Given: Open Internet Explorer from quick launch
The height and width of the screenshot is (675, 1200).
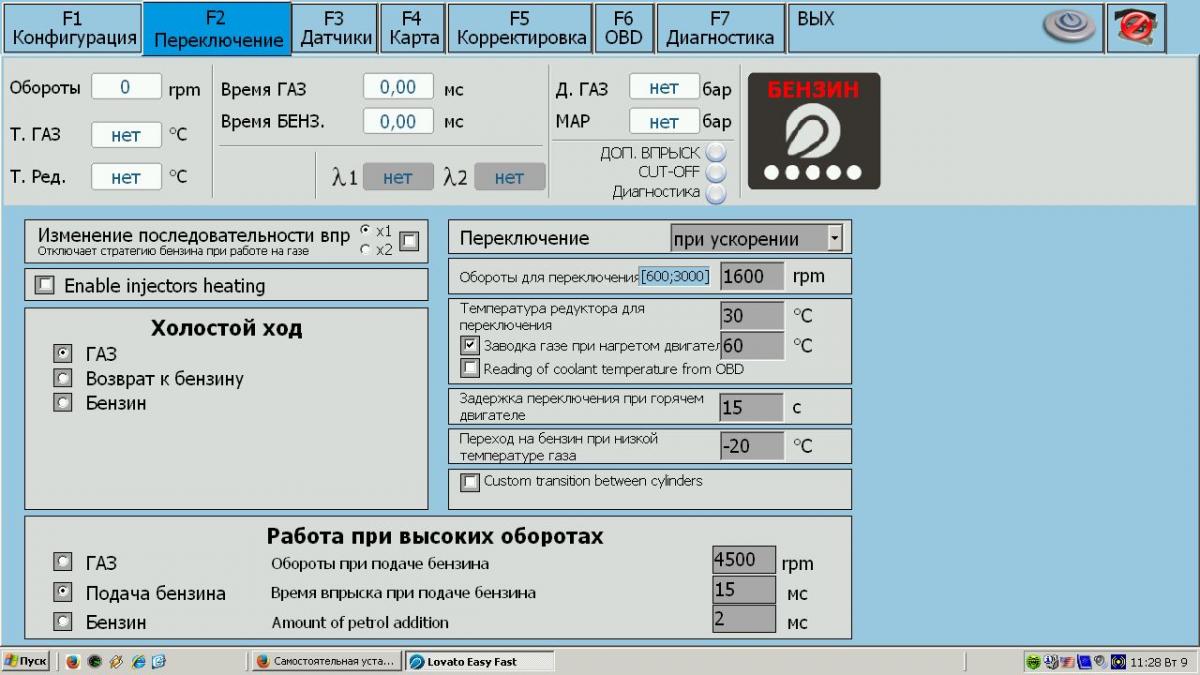Looking at the screenshot, I should click(139, 661).
